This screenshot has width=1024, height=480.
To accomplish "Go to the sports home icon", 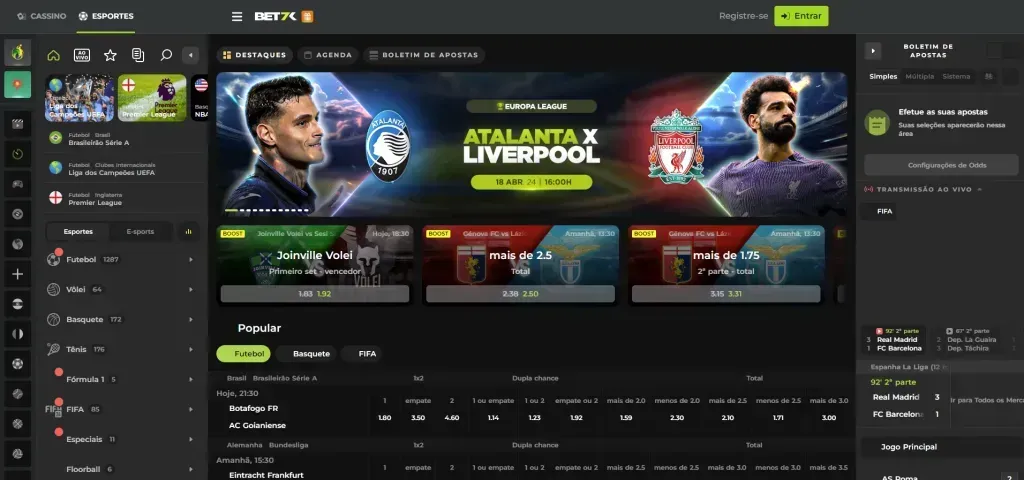I will (x=54, y=56).
